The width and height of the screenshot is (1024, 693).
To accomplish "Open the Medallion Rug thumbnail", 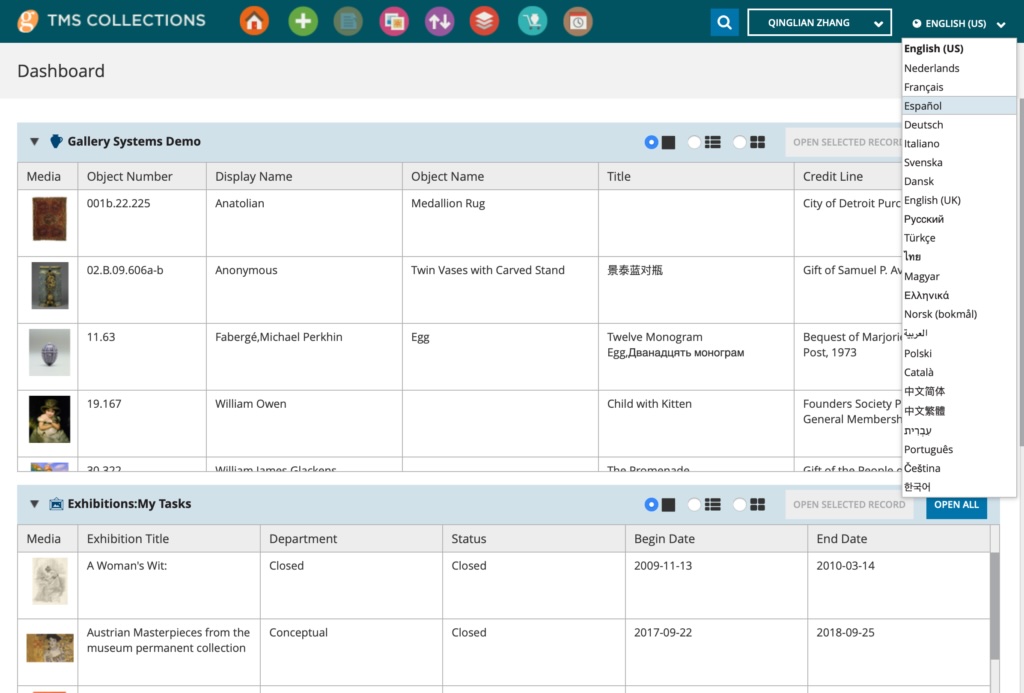I will pos(50,219).
